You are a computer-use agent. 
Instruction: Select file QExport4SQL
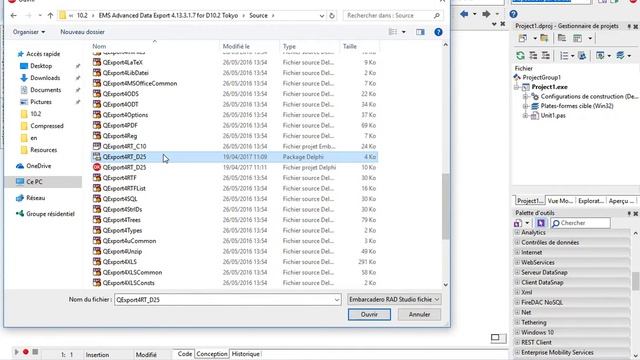tap(234, 199)
